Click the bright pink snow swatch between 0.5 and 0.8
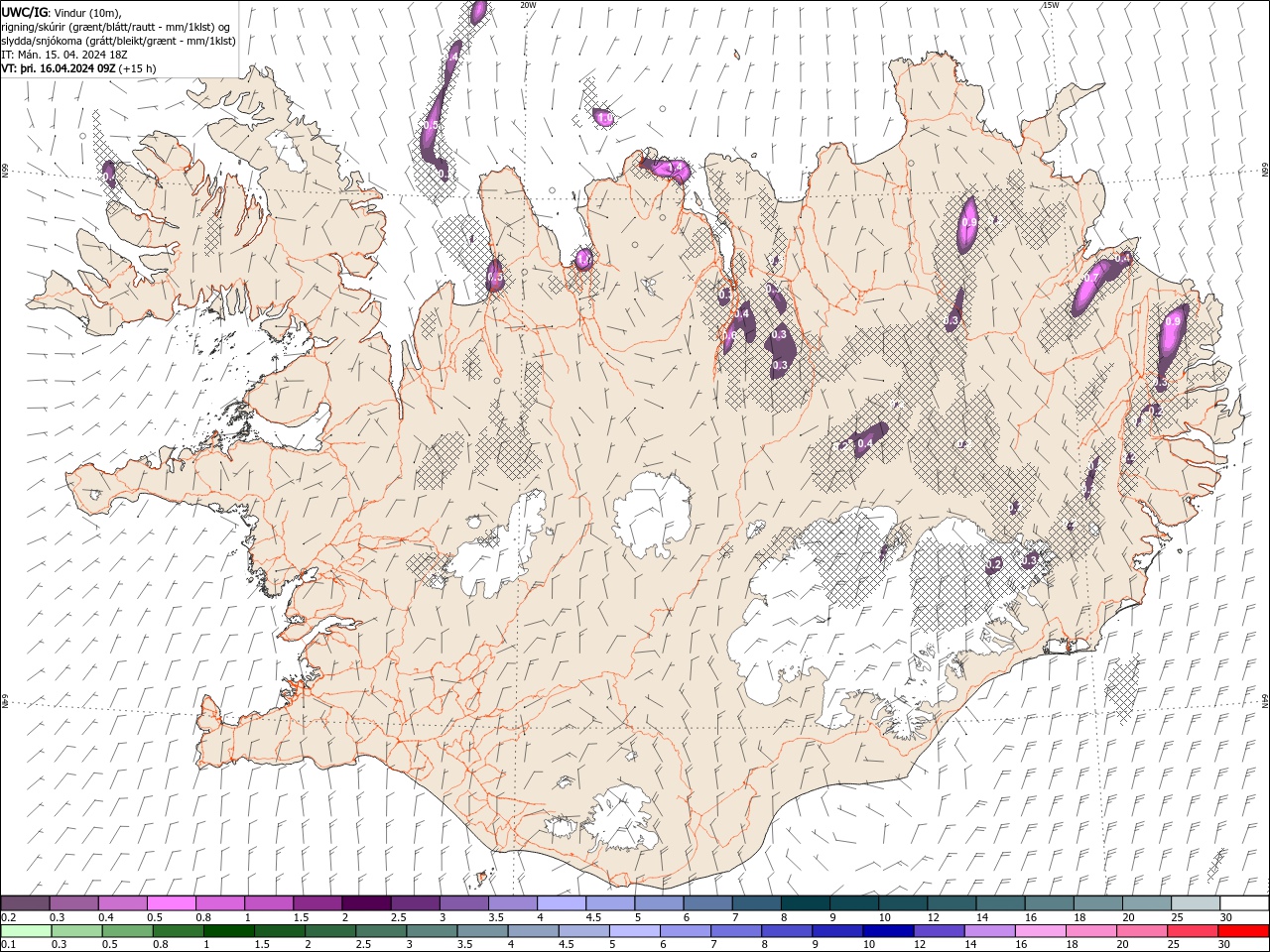 coord(171,903)
